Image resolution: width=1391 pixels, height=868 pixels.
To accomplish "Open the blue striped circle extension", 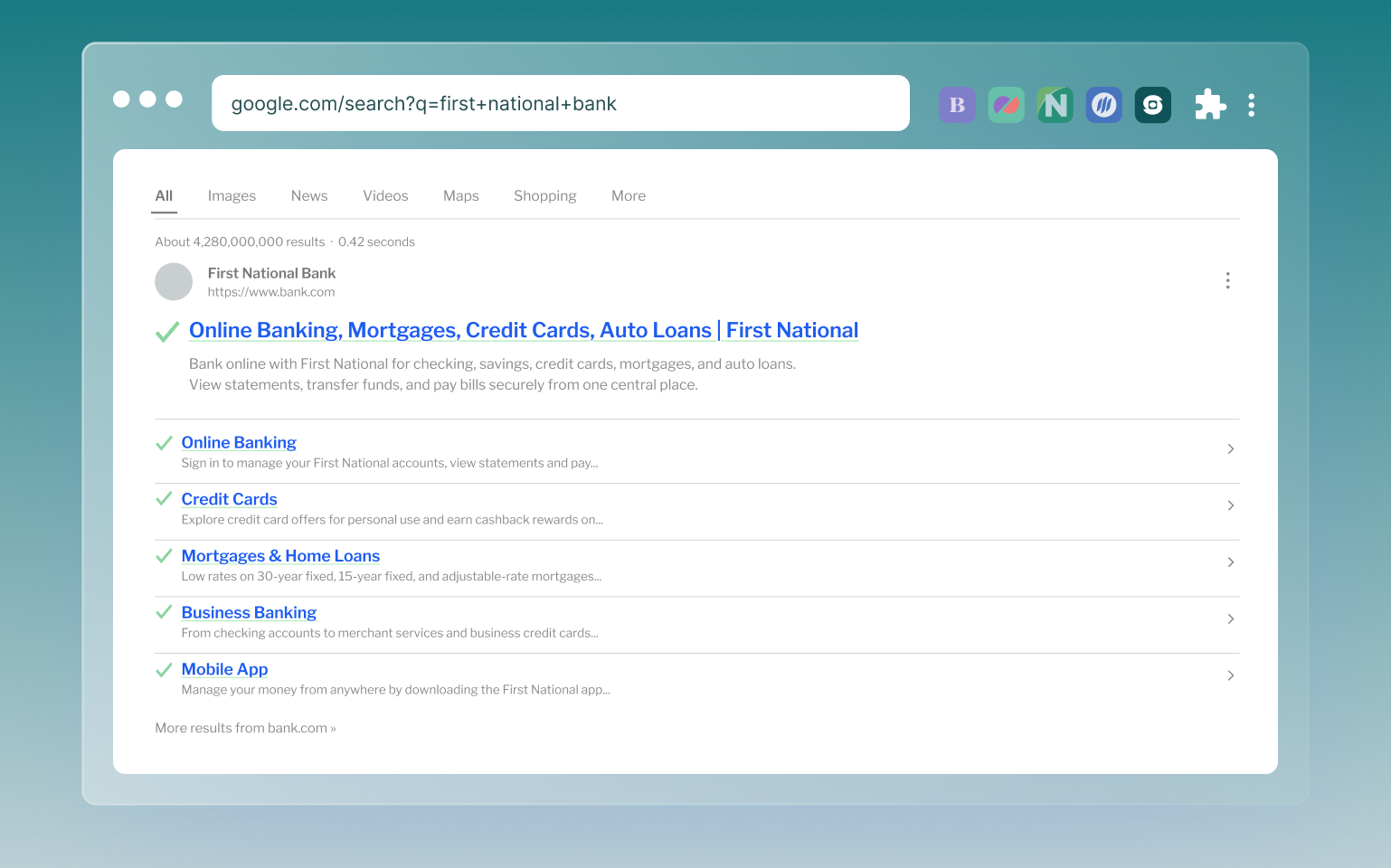I will tap(1103, 105).
